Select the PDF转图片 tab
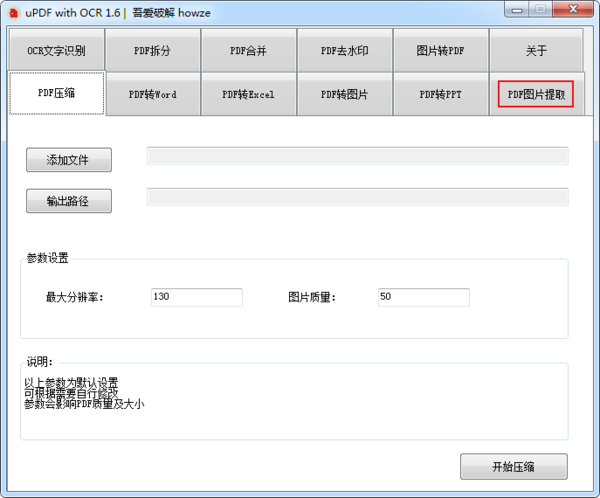 (x=344, y=95)
